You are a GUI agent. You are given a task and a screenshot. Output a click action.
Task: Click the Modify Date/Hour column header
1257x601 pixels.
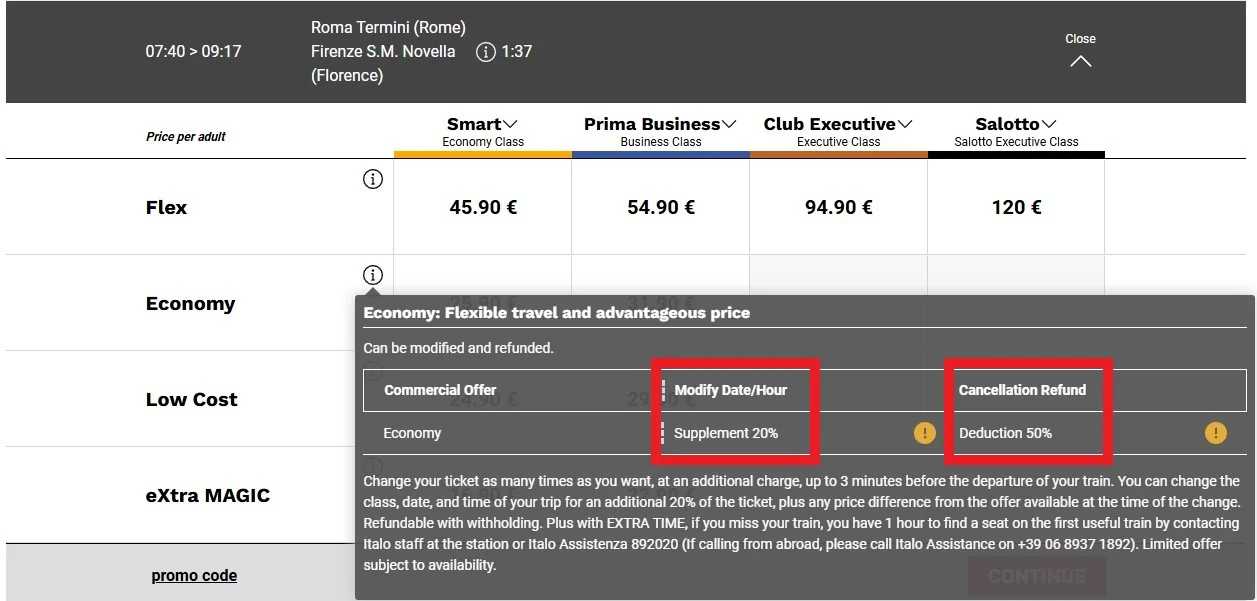[730, 390]
